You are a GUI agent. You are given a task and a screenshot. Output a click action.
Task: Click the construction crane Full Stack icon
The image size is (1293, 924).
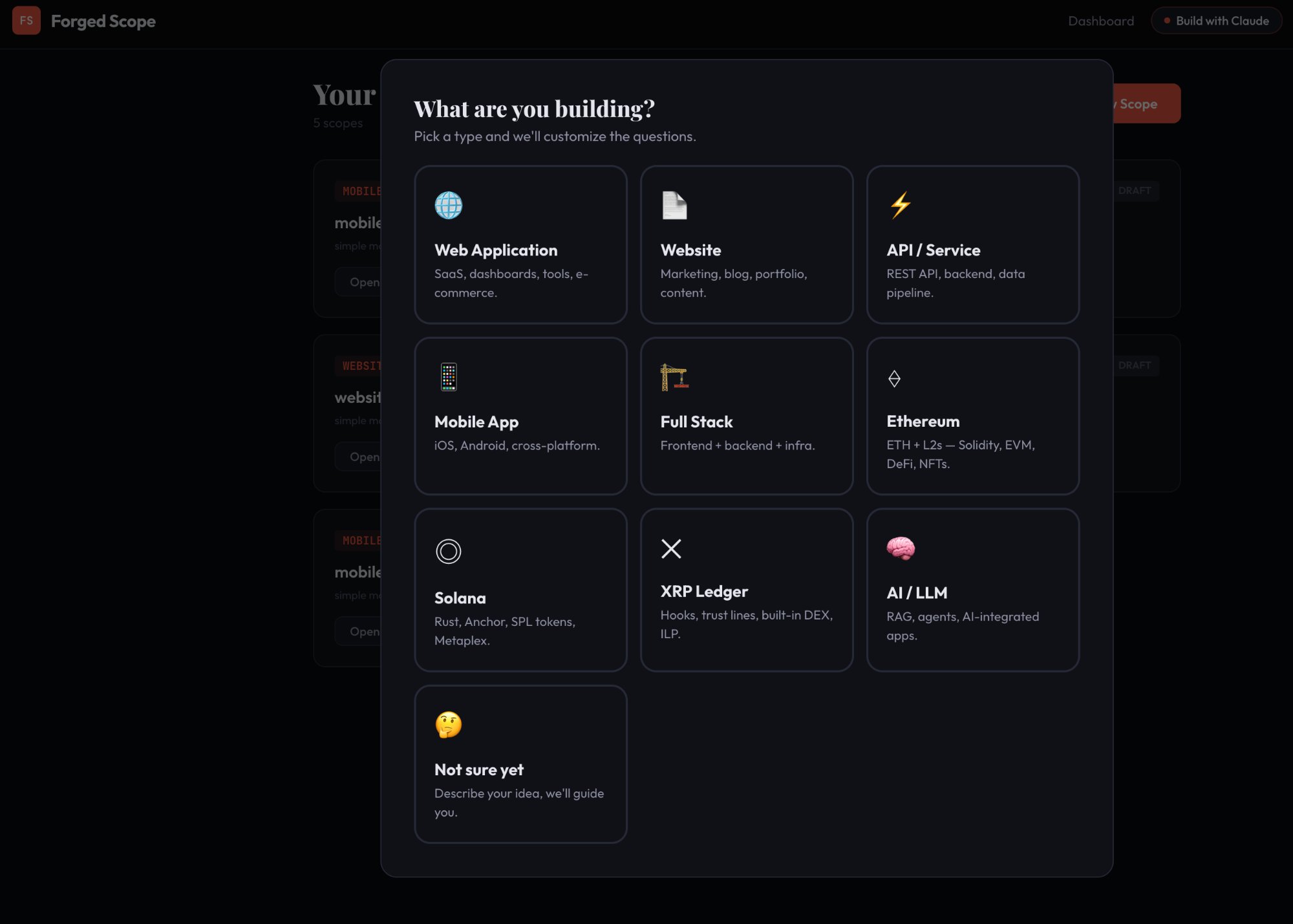click(674, 377)
